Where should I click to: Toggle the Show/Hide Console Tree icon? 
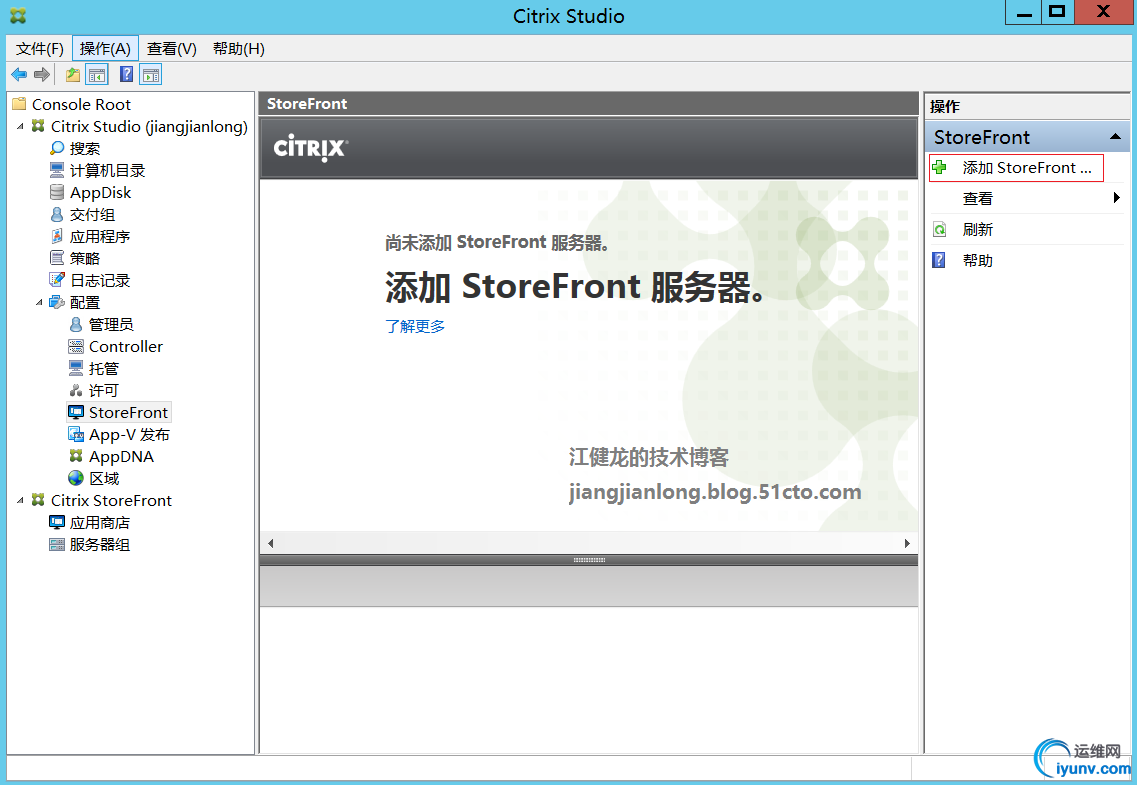tap(96, 74)
